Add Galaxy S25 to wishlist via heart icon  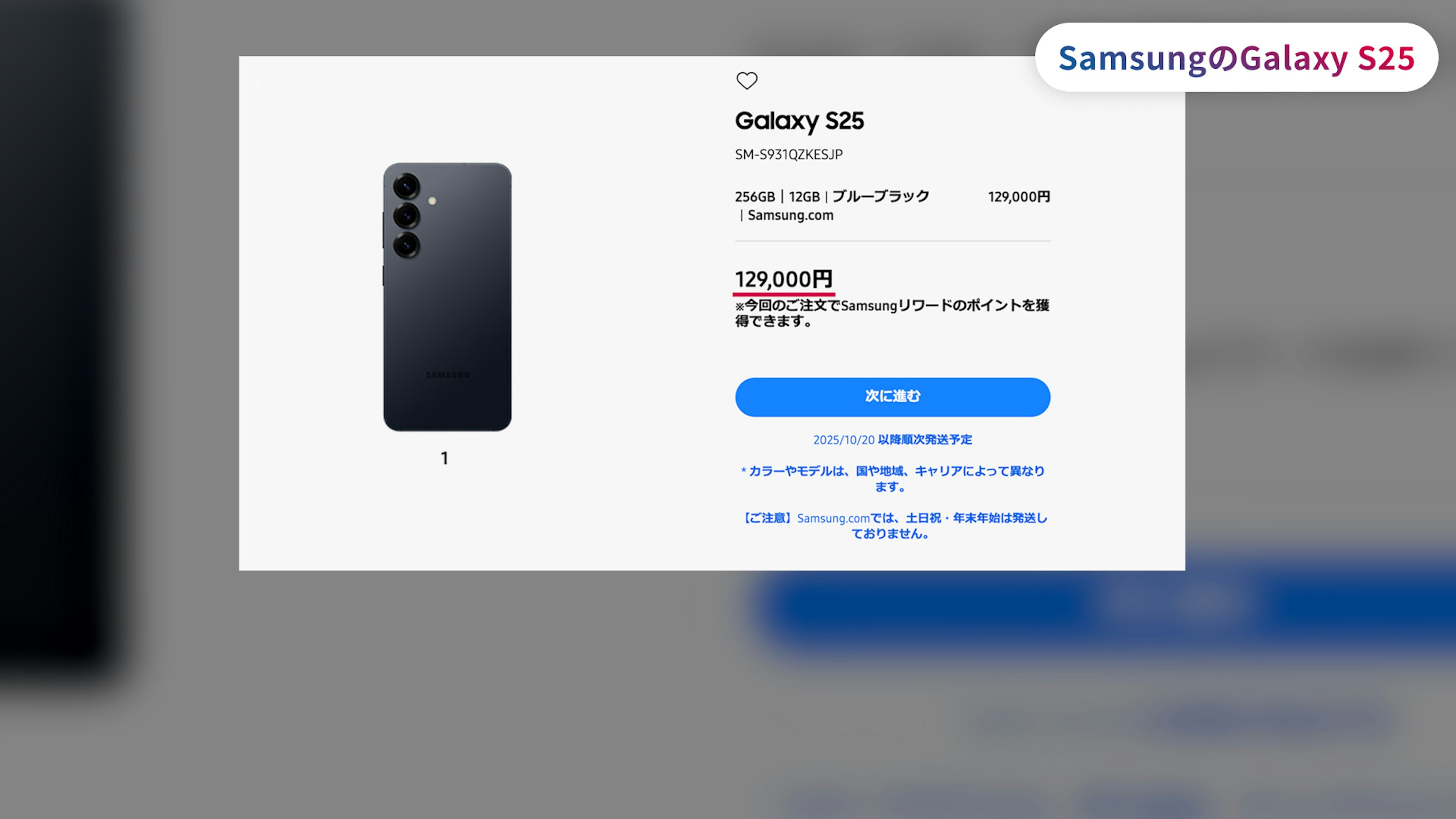tap(747, 81)
